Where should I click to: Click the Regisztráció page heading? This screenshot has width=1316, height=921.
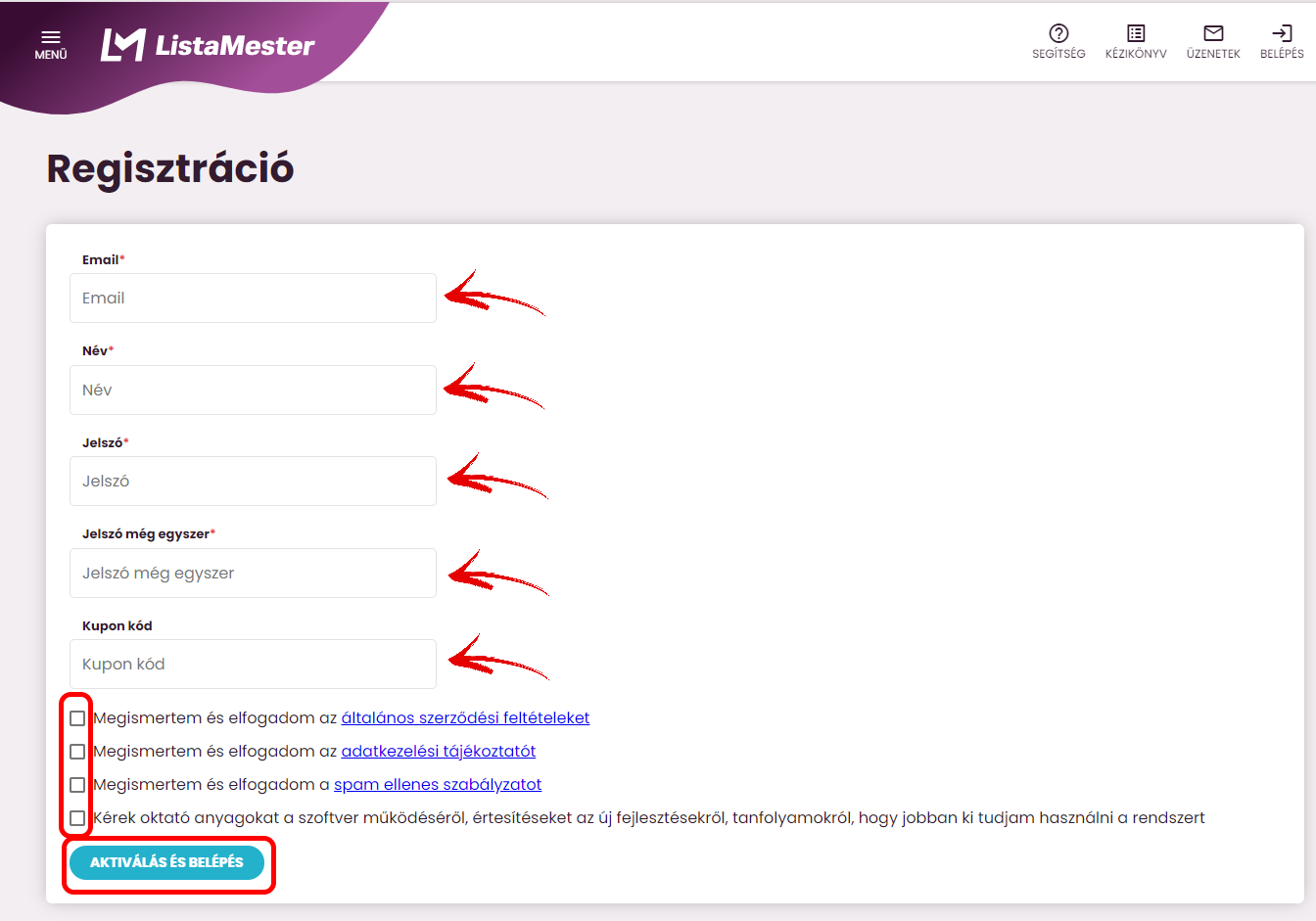tap(170, 168)
